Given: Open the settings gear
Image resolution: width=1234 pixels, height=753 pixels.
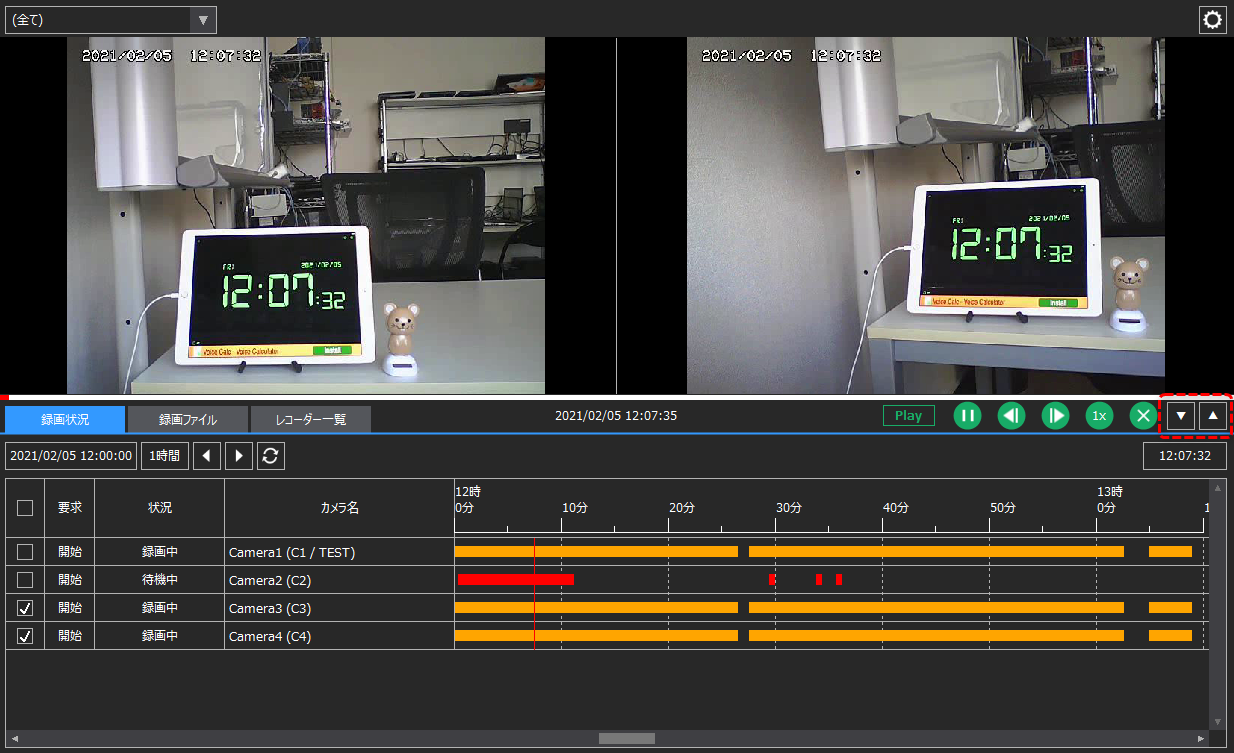Looking at the screenshot, I should point(1212,19).
